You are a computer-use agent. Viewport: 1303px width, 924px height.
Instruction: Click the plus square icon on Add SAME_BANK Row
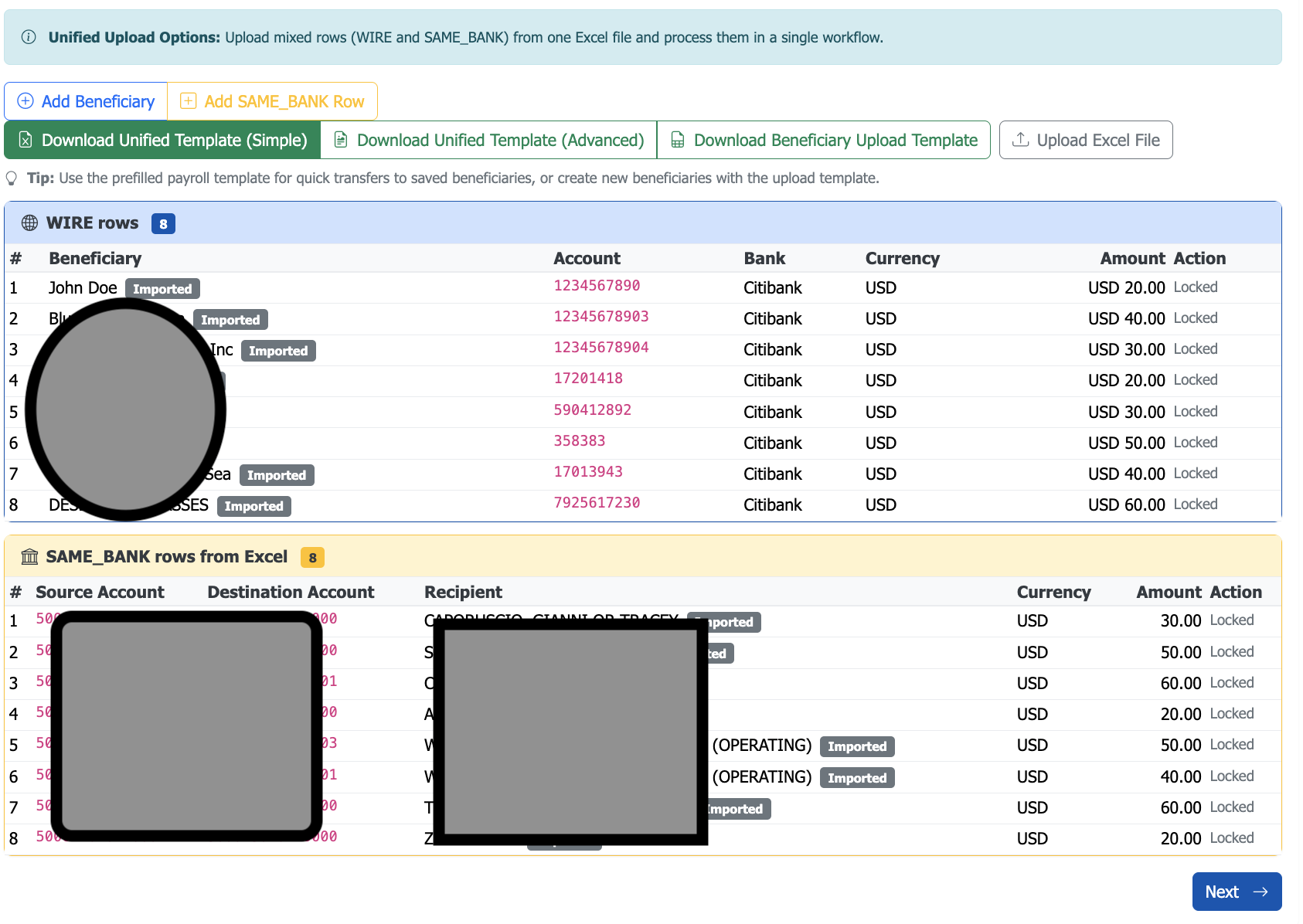pos(188,101)
